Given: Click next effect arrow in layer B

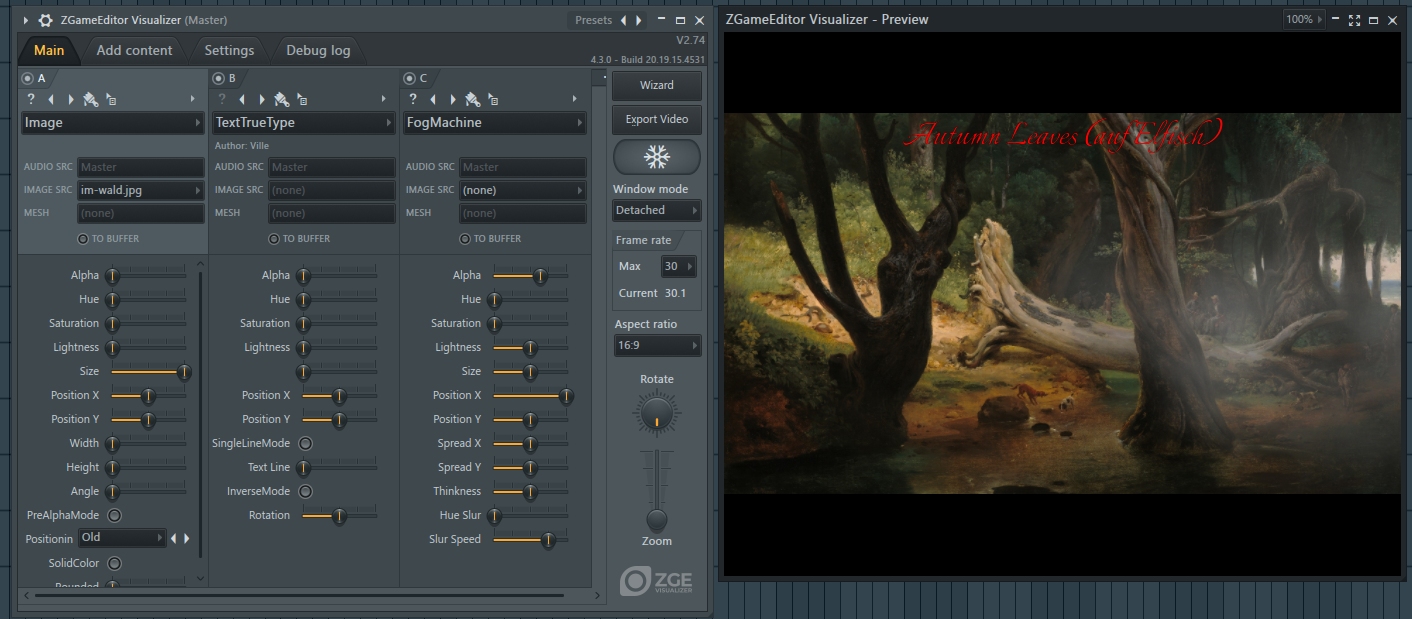Looking at the screenshot, I should (262, 99).
